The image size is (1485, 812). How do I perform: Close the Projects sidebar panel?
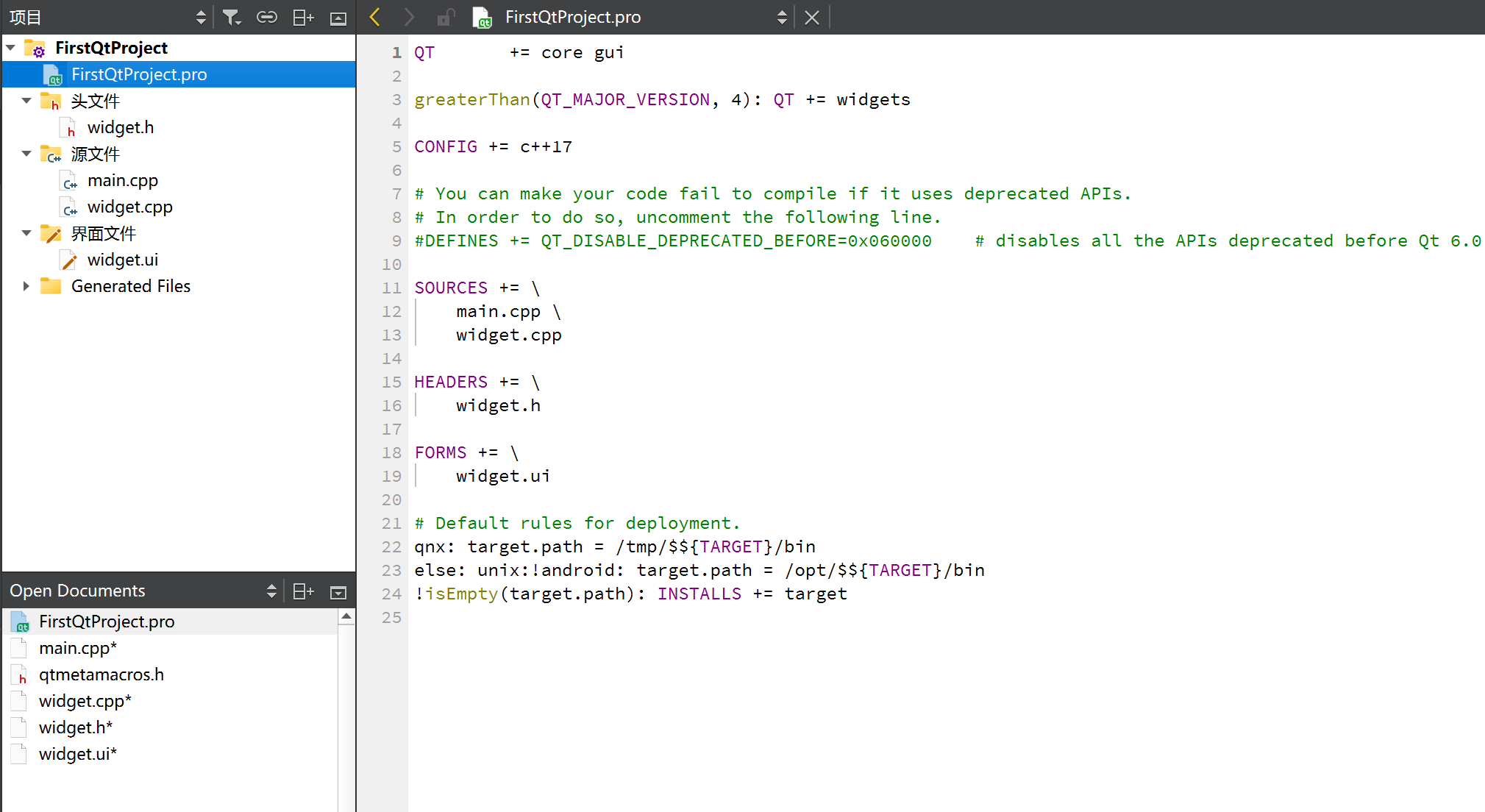338,18
